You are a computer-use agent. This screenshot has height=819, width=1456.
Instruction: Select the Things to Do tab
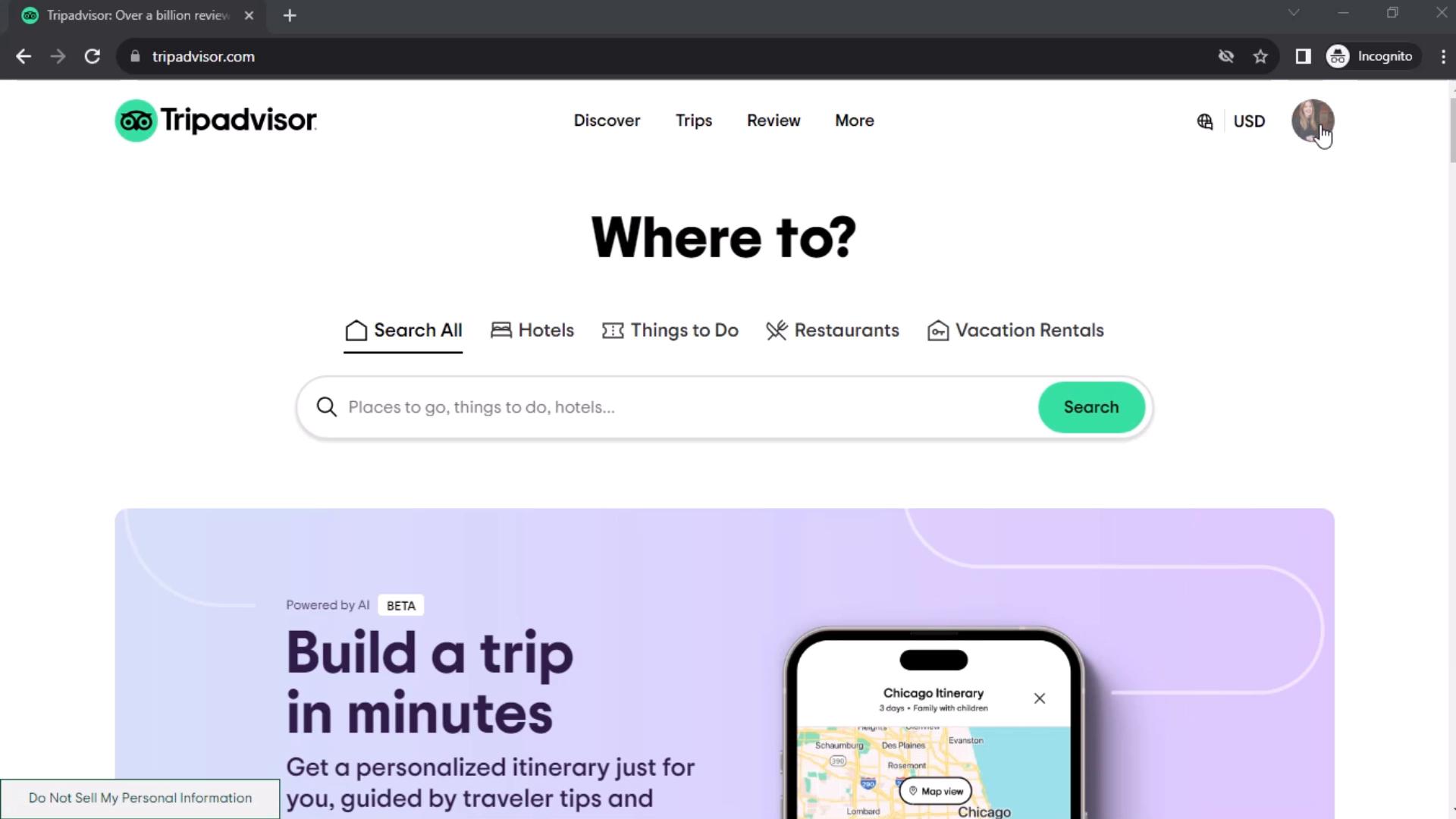(671, 330)
